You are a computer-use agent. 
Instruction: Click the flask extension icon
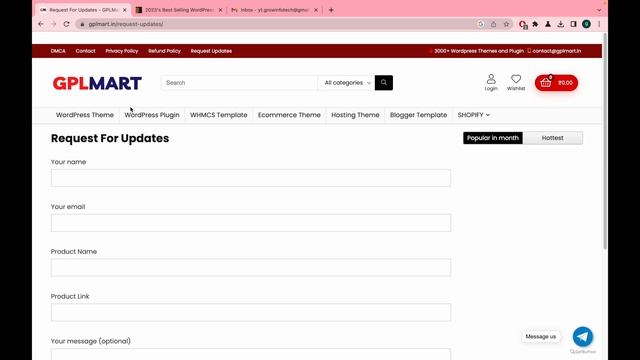coord(548,24)
